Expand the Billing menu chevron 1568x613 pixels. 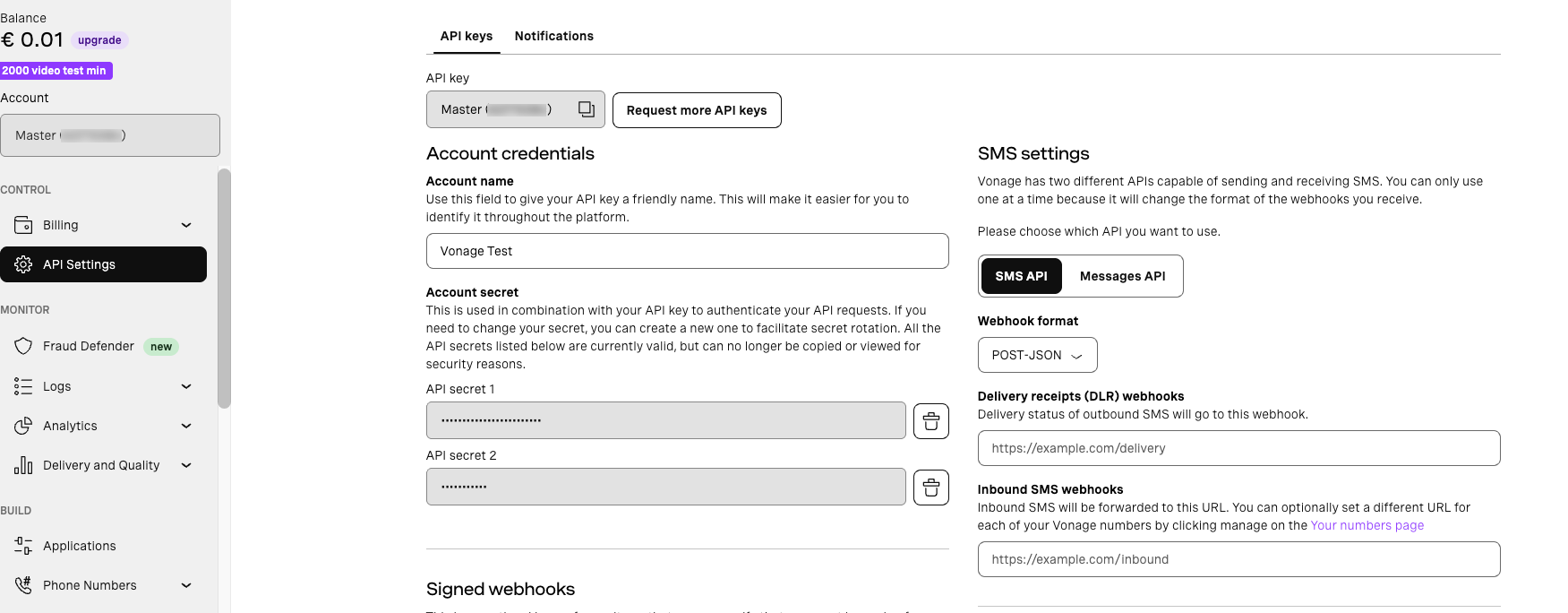pyautogui.click(x=186, y=225)
